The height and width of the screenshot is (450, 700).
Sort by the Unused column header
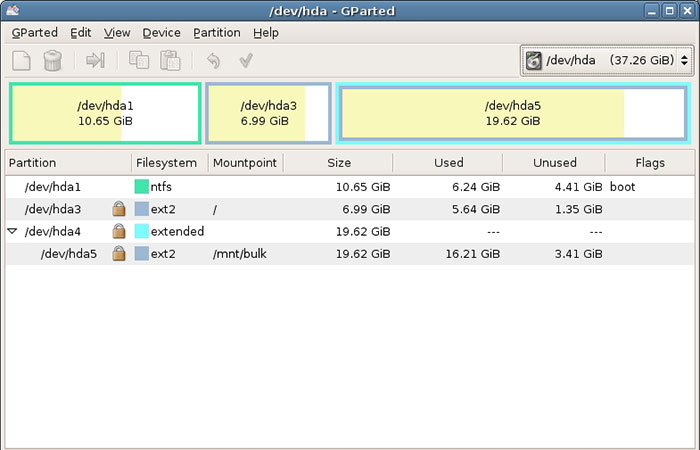[554, 162]
